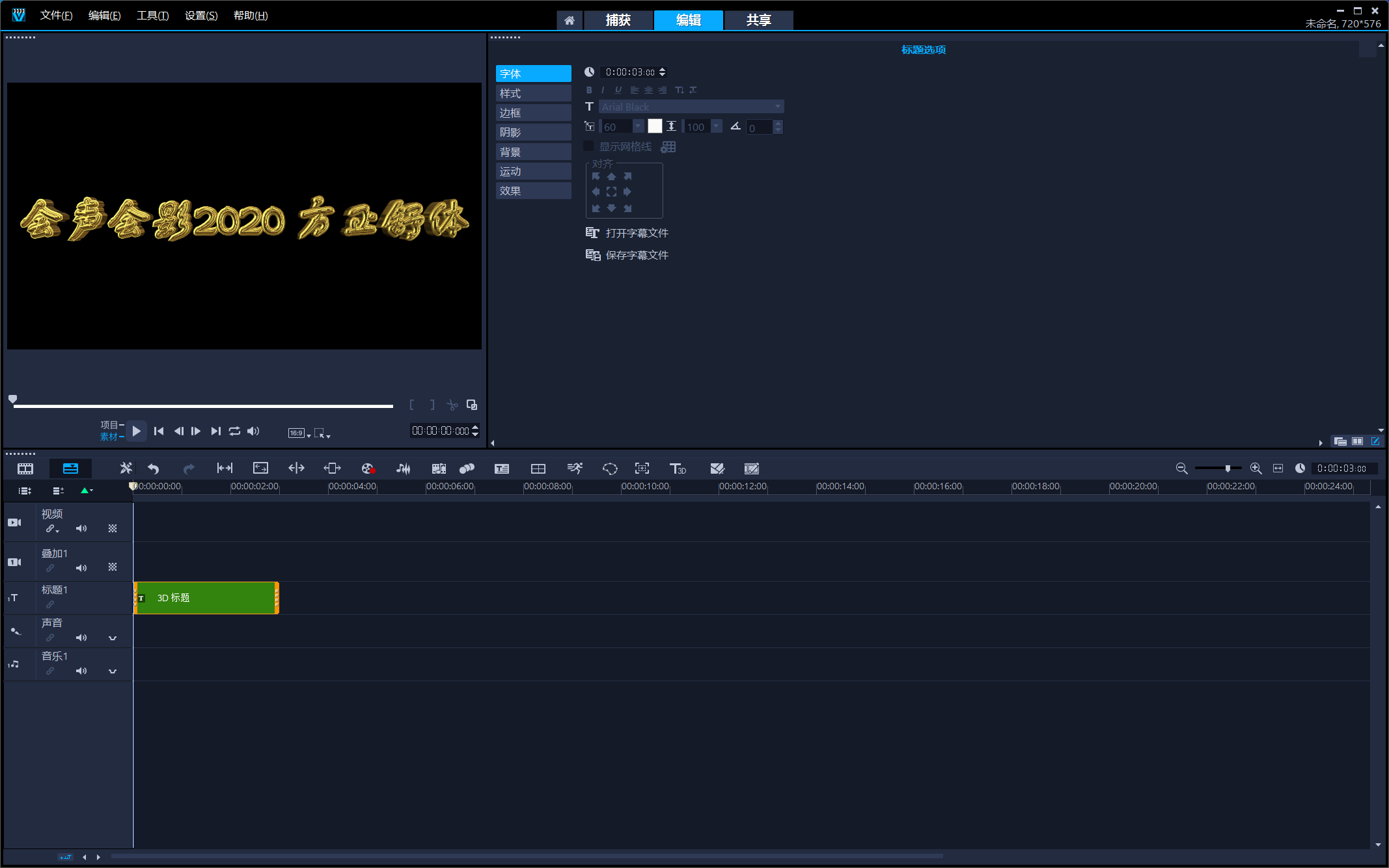Open the Tools menu
Viewport: 1389px width, 868px height.
point(152,16)
